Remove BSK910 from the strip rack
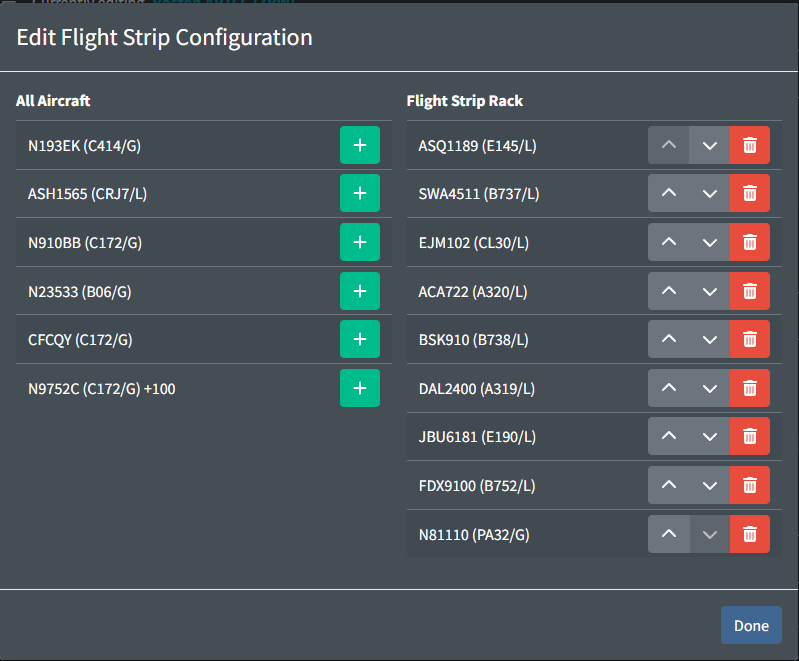799x661 pixels. (x=750, y=339)
